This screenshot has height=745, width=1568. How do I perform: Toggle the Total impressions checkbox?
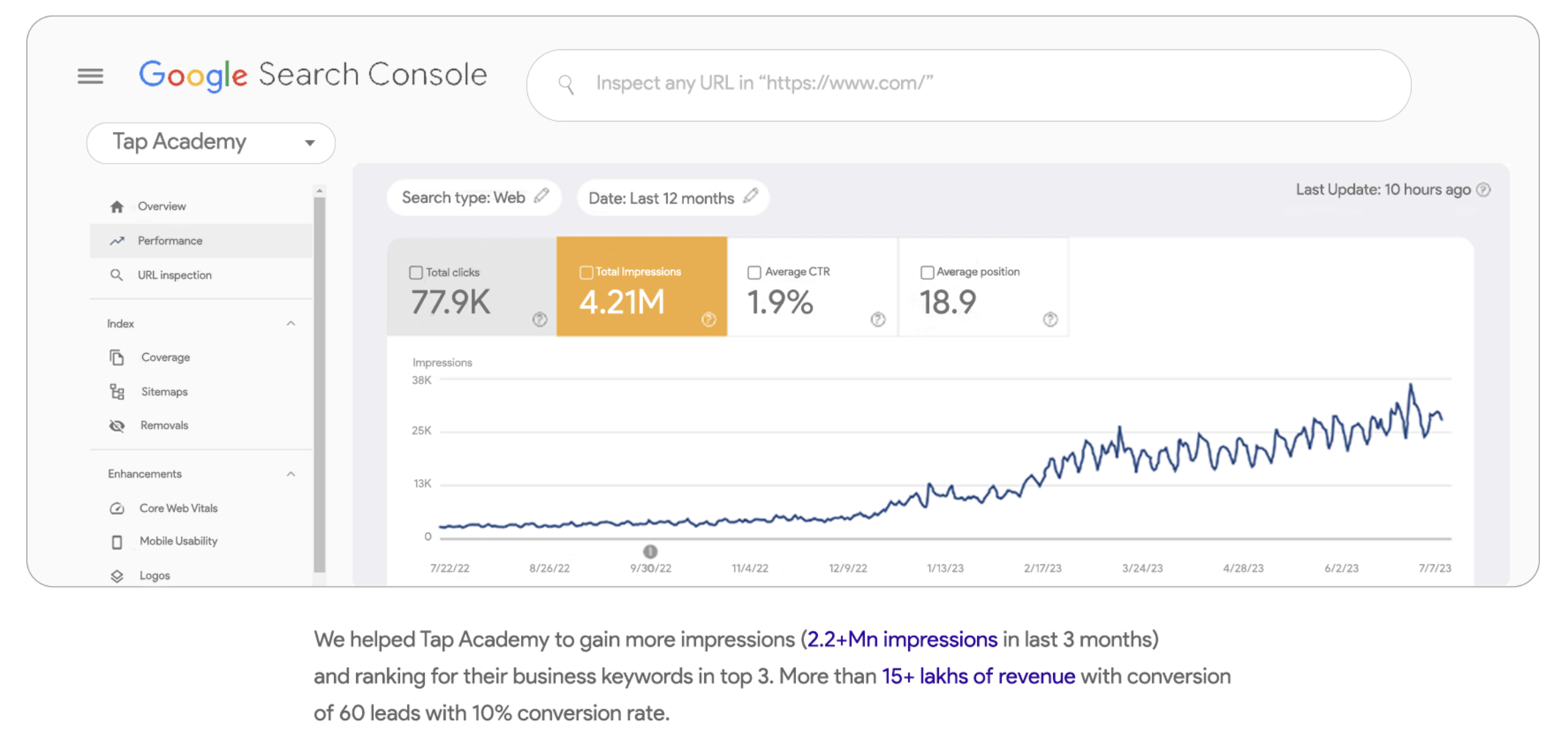(x=586, y=272)
